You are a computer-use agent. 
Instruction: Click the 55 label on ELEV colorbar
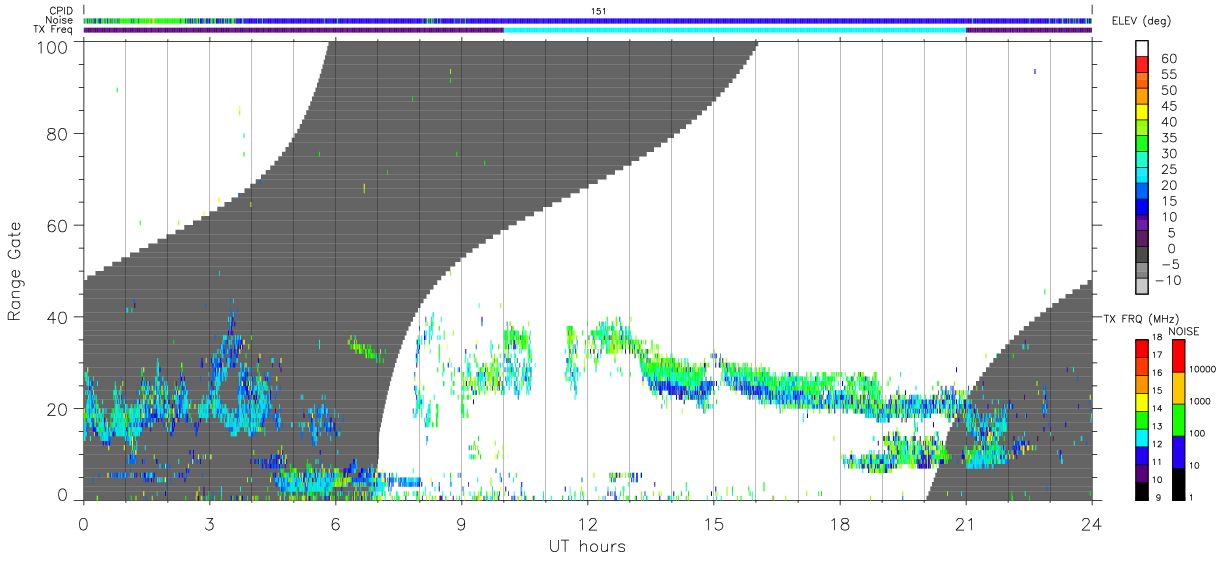[1168, 75]
